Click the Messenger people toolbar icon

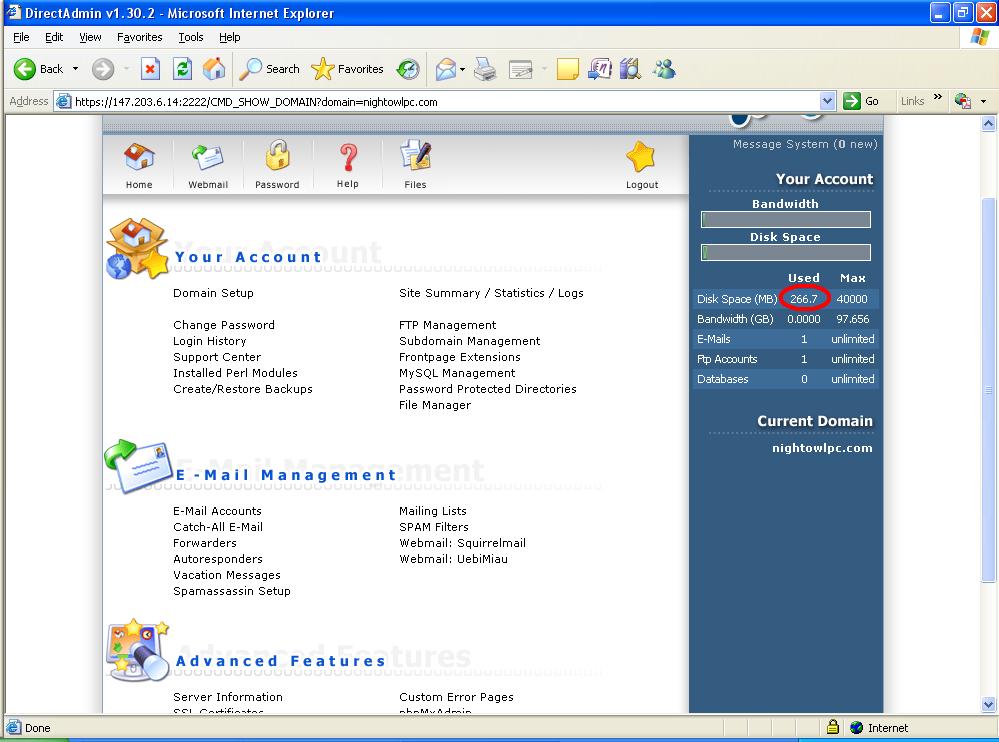tap(664, 69)
